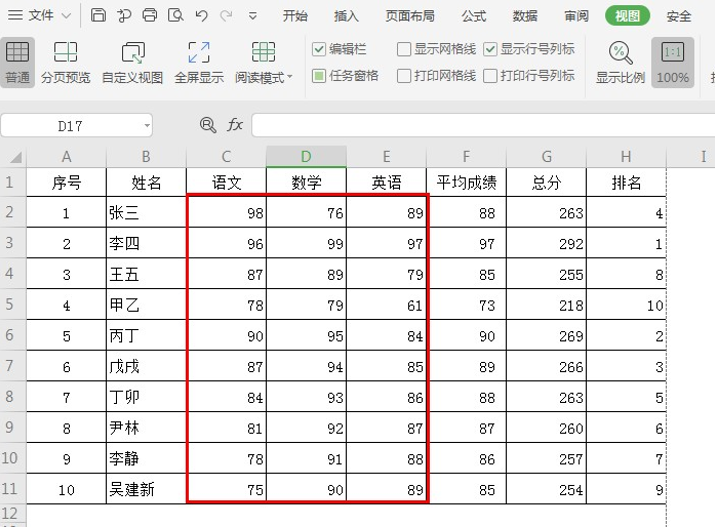Enter 全屏显示 full screen mode
Viewport: 715px width, 532px height.
pos(199,62)
